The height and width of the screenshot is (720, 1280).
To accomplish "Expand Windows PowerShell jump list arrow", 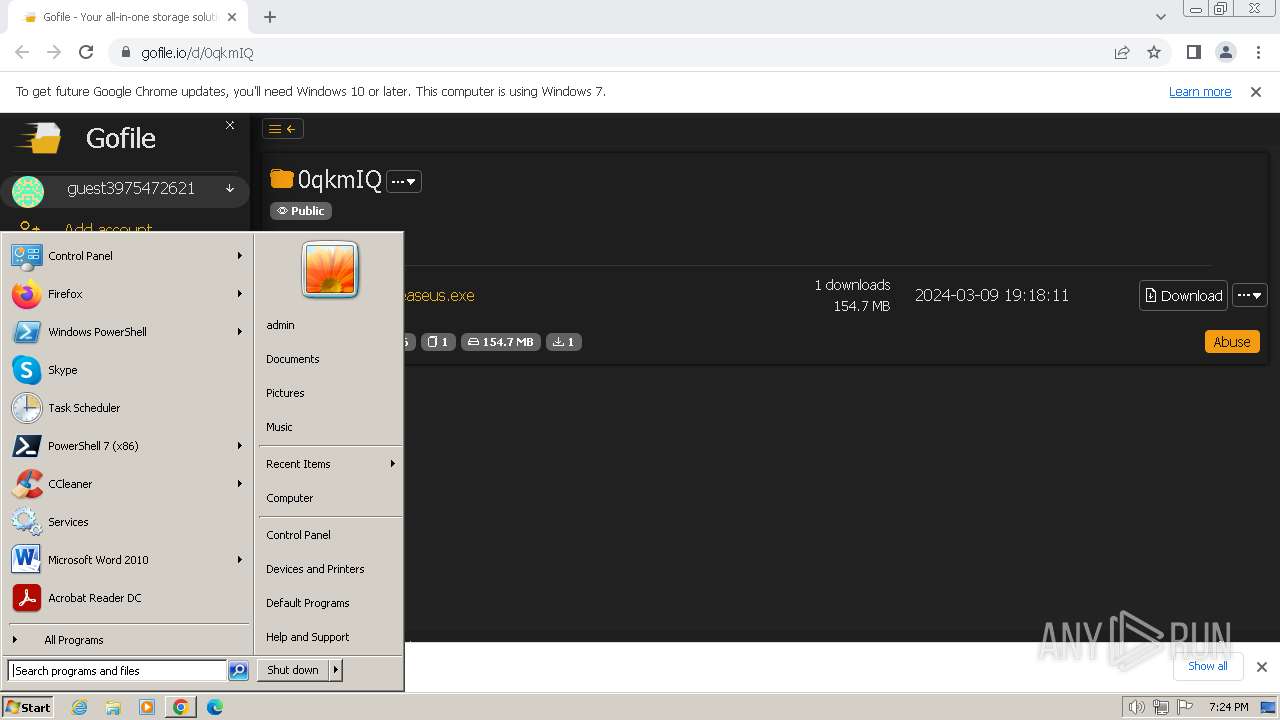I will tap(240, 332).
